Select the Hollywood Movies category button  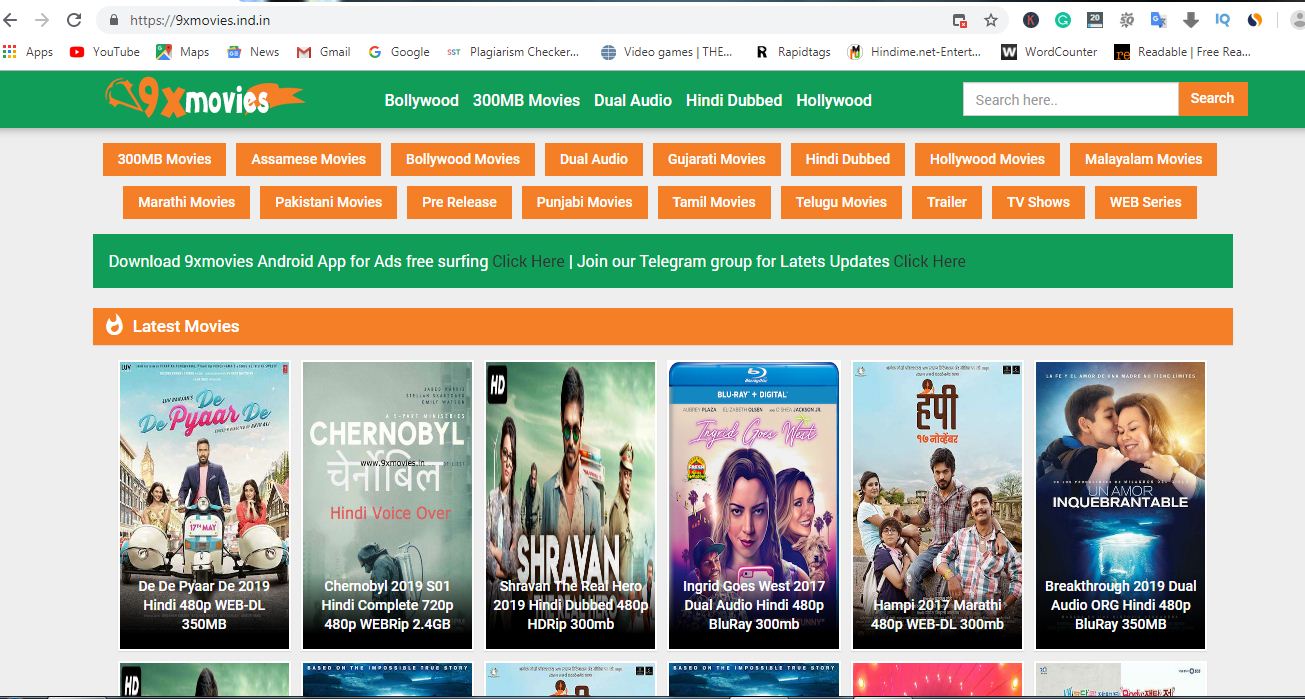click(x=987, y=159)
